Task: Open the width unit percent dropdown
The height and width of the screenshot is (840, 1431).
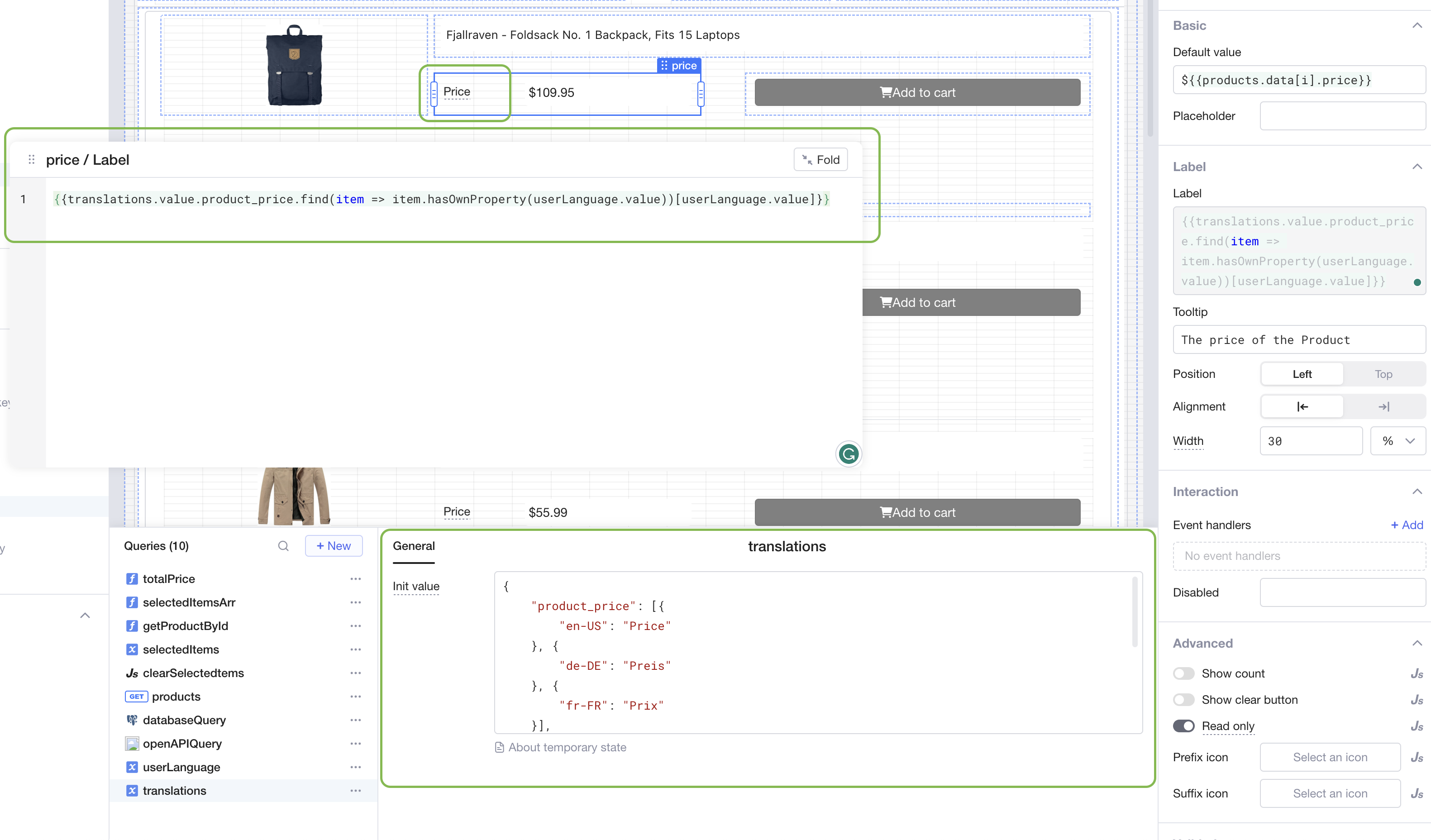Action: (x=1398, y=441)
